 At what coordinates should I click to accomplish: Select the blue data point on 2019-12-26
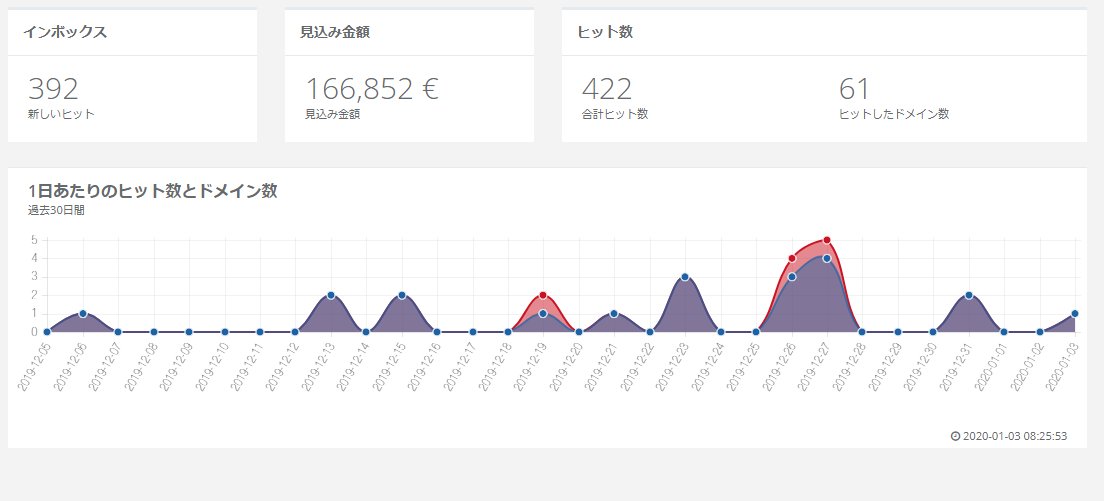[x=791, y=277]
